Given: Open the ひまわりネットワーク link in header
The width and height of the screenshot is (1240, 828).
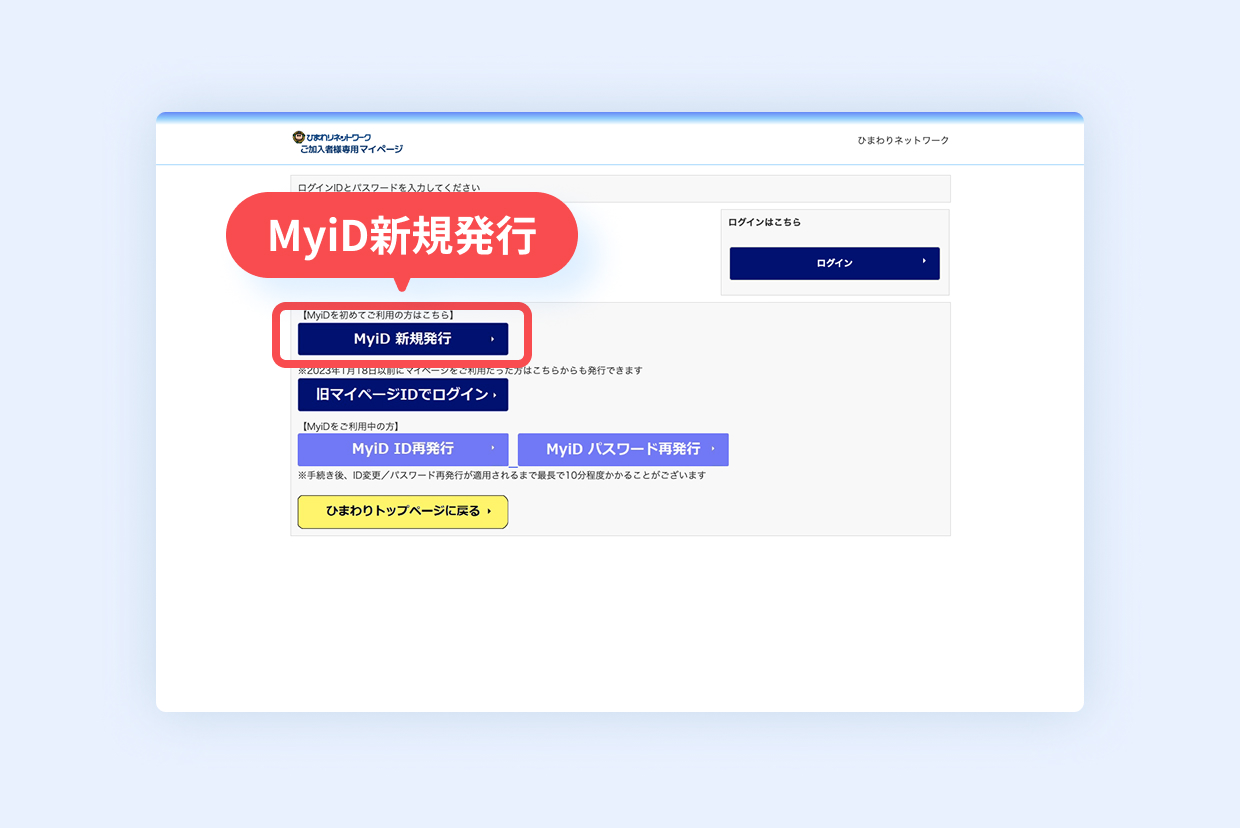Looking at the screenshot, I should coord(902,141).
